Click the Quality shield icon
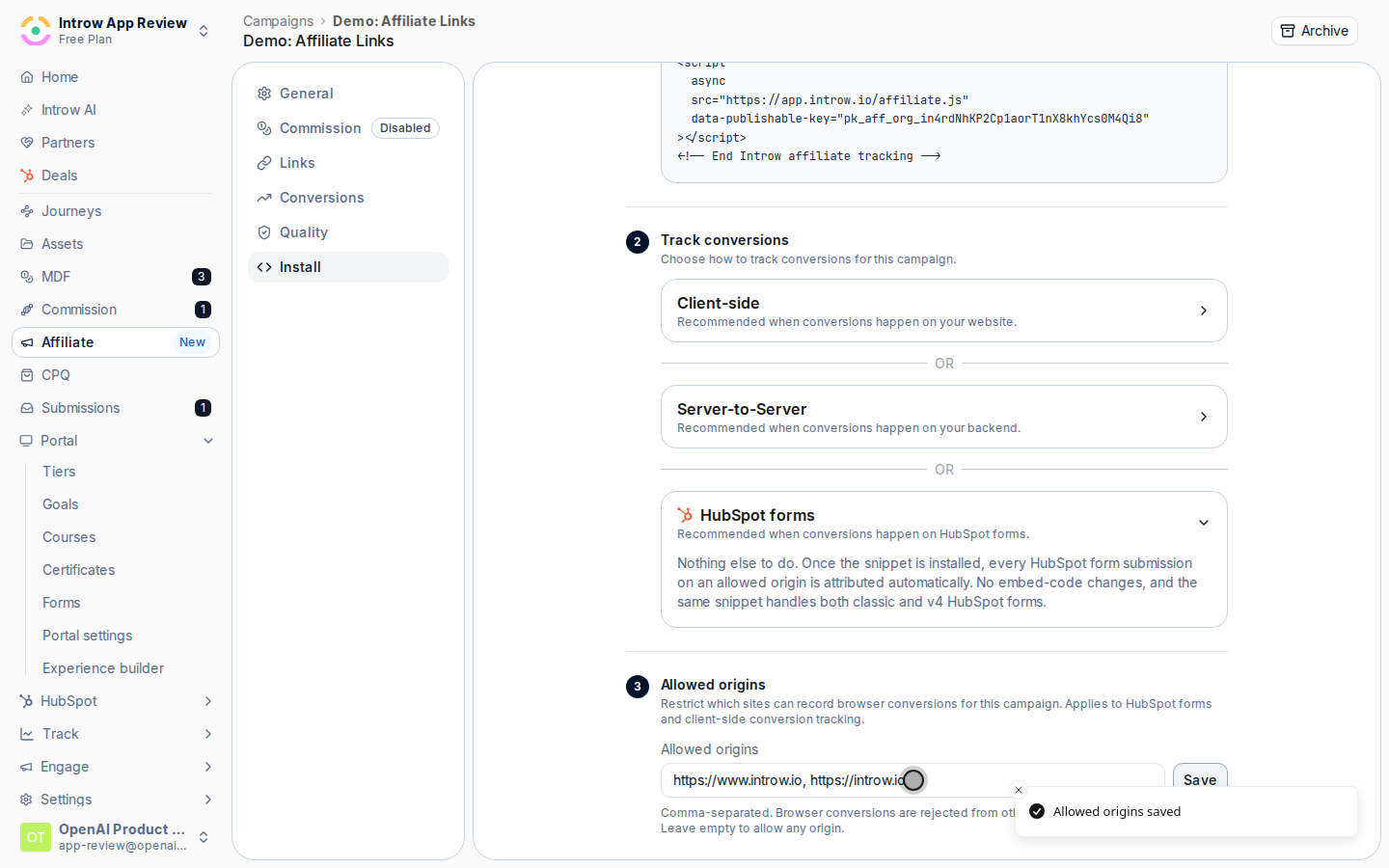The height and width of the screenshot is (868, 1389). pos(264,232)
